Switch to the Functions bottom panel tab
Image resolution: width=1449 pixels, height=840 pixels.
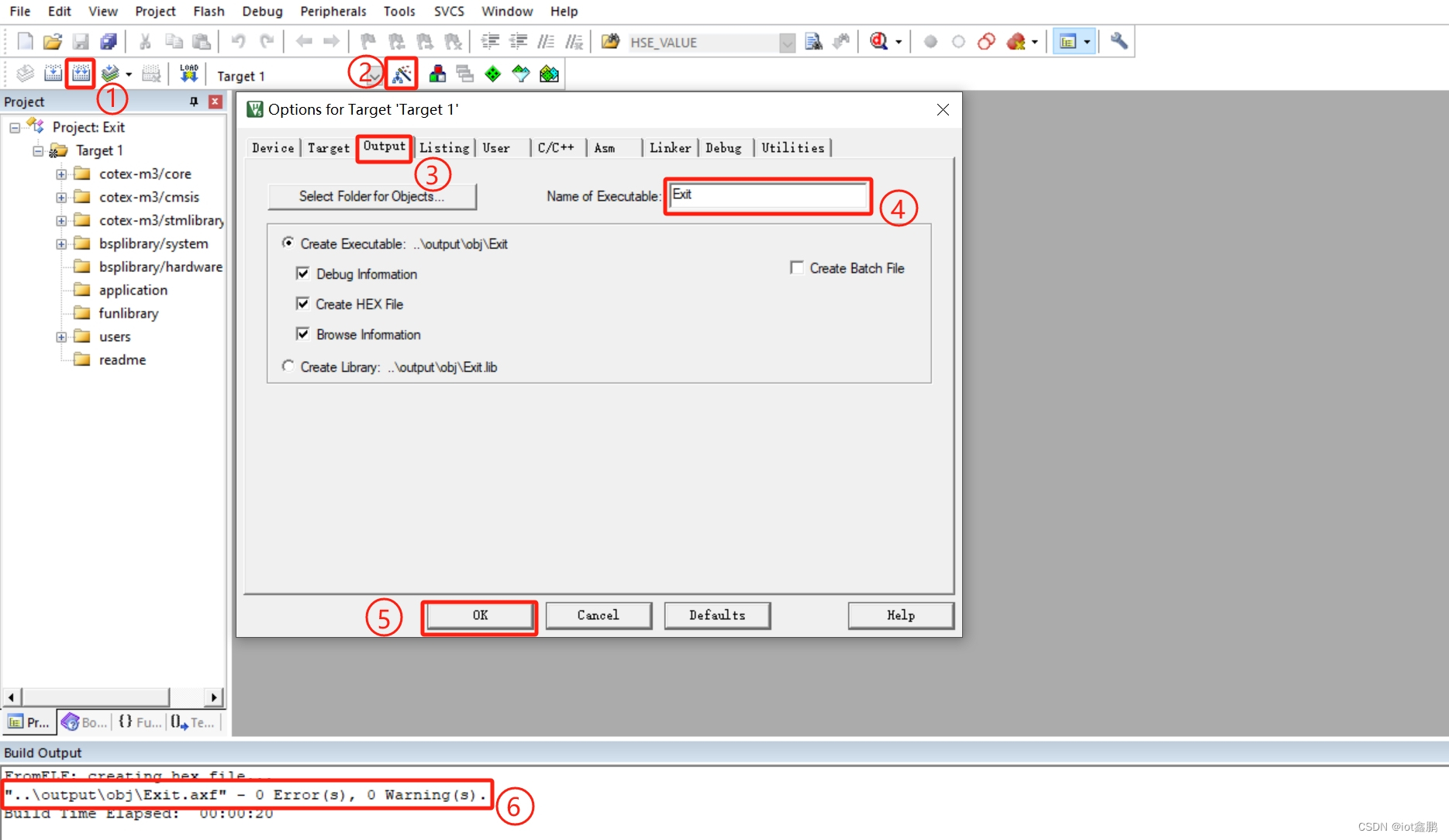coord(140,722)
